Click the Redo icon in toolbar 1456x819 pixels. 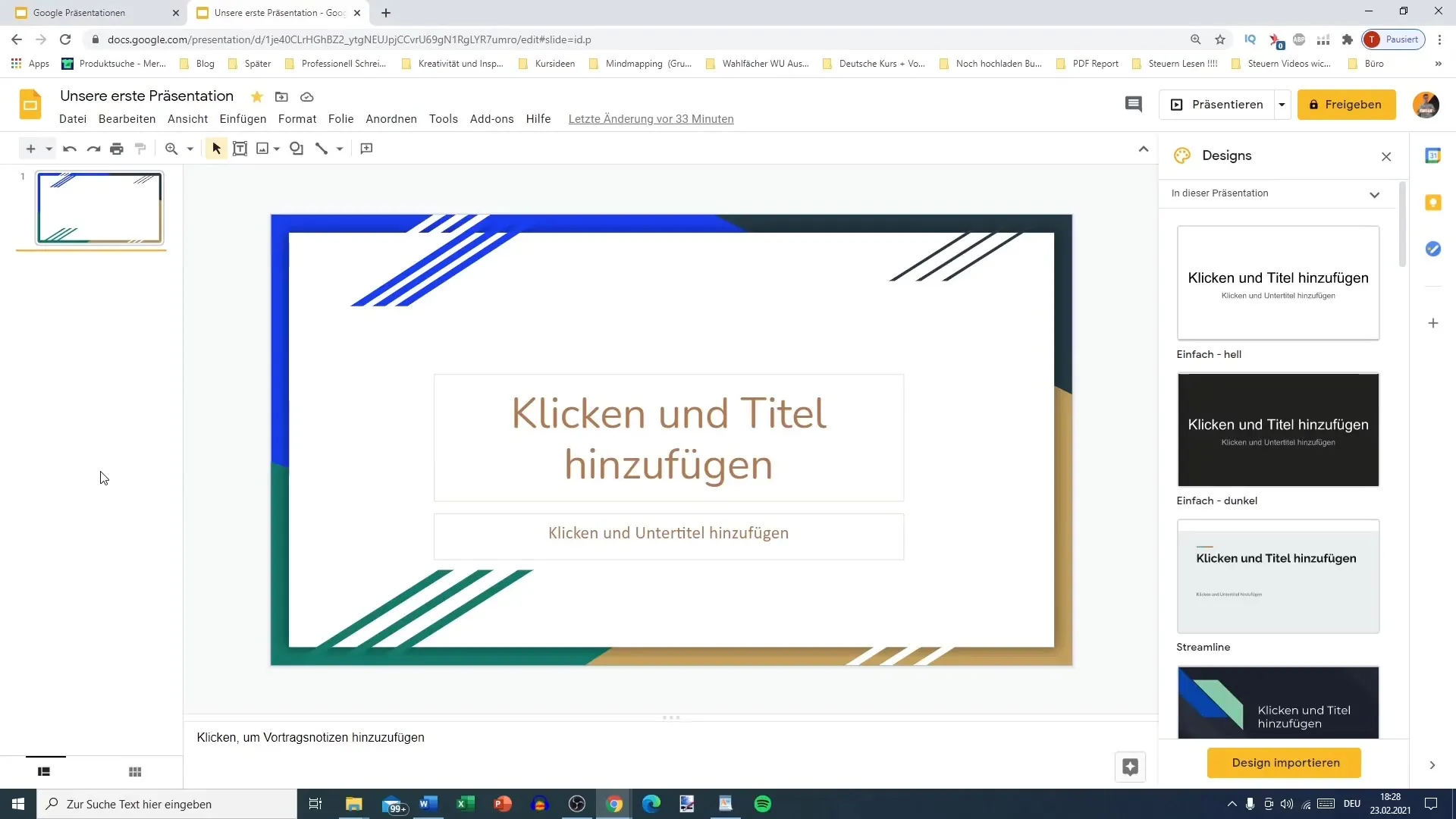point(93,148)
